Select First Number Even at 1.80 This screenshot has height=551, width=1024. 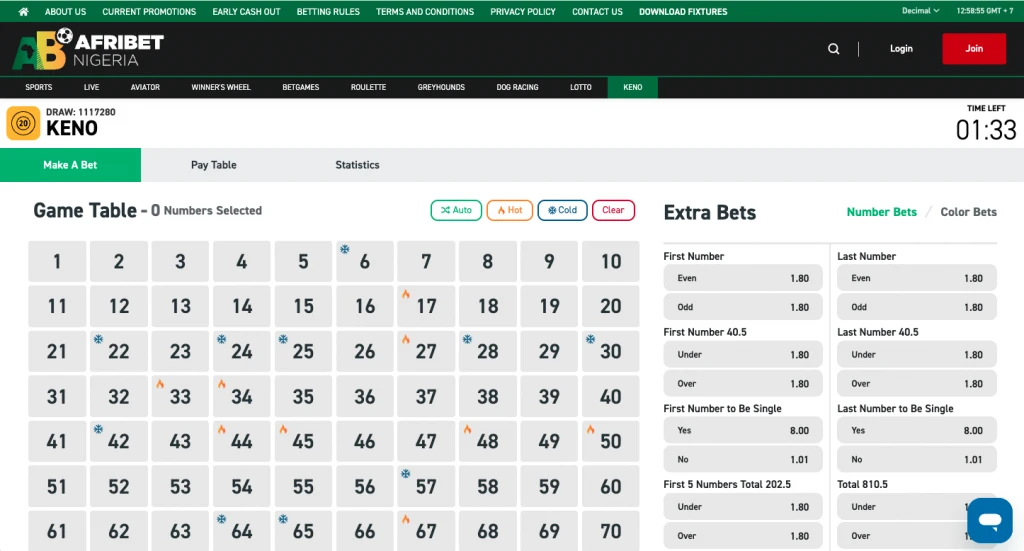(743, 279)
